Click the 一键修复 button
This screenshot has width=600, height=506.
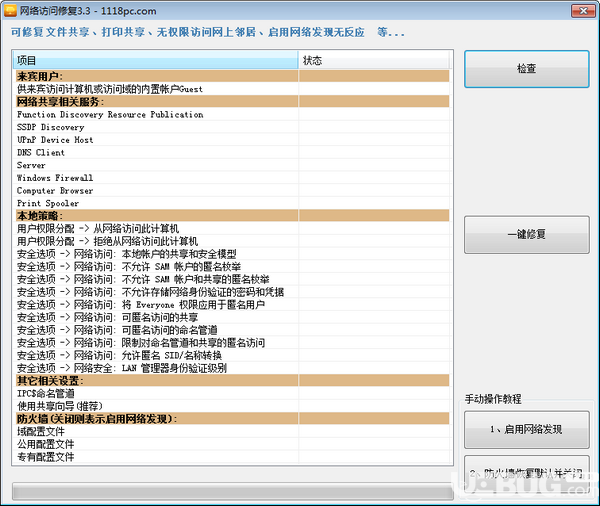[x=527, y=234]
